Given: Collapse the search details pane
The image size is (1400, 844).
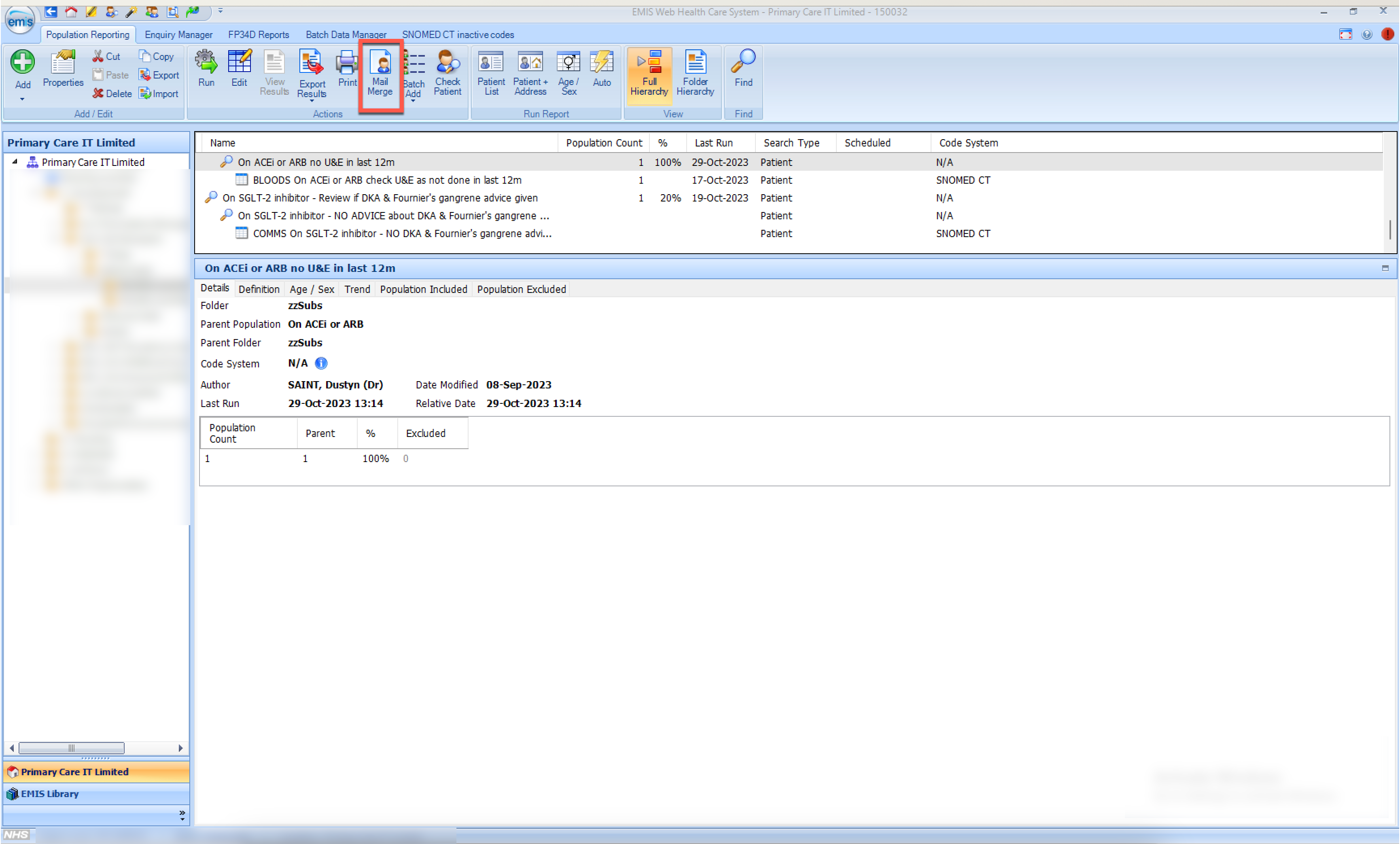Looking at the screenshot, I should 1385,268.
